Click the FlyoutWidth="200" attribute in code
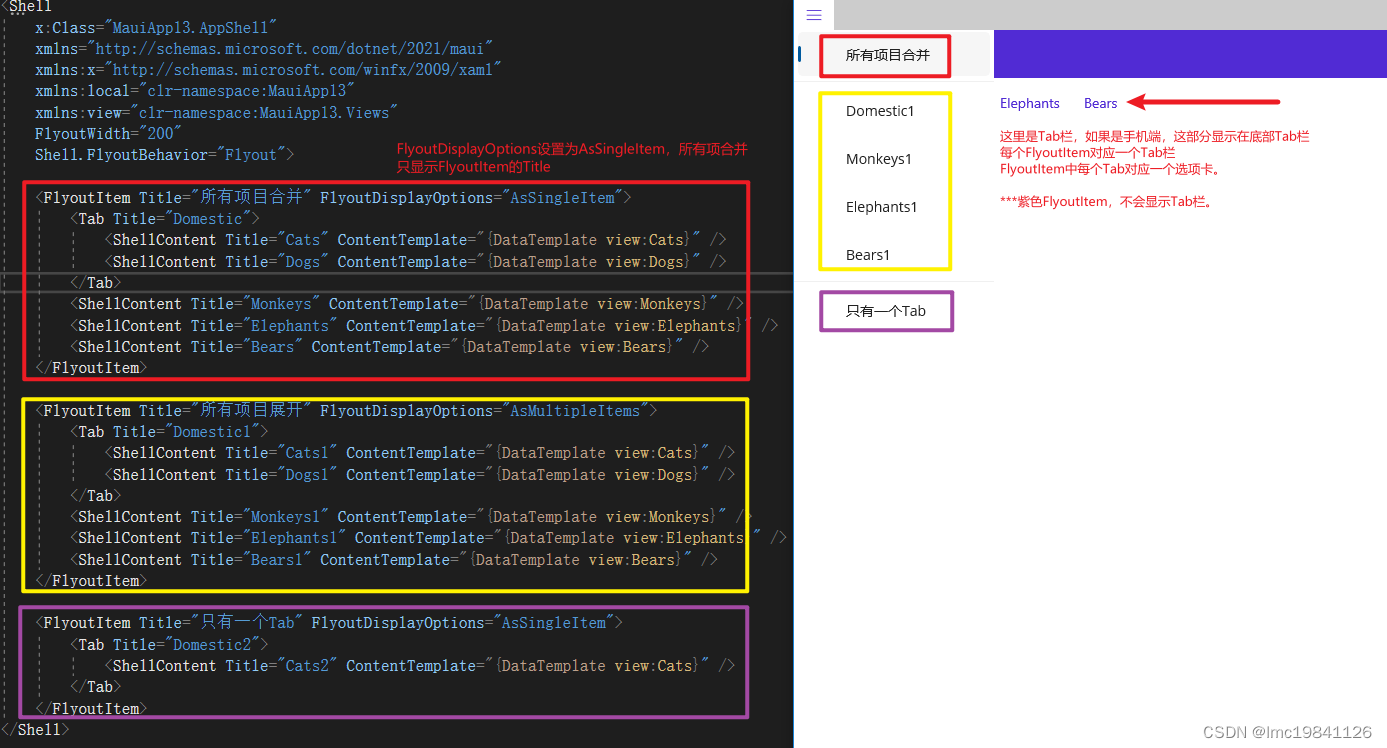 pyautogui.click(x=108, y=134)
